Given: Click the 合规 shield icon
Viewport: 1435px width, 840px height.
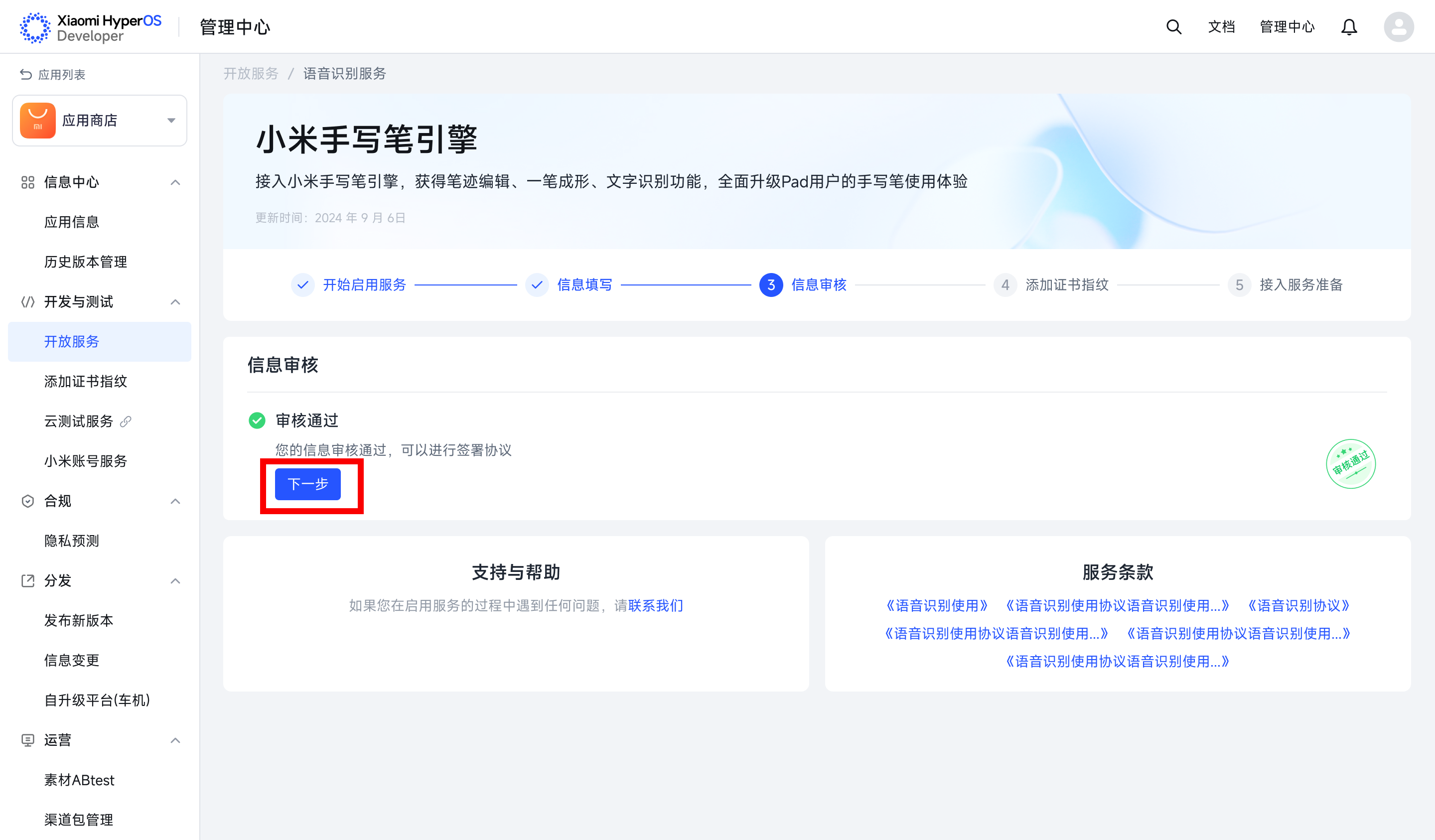Looking at the screenshot, I should [28, 501].
